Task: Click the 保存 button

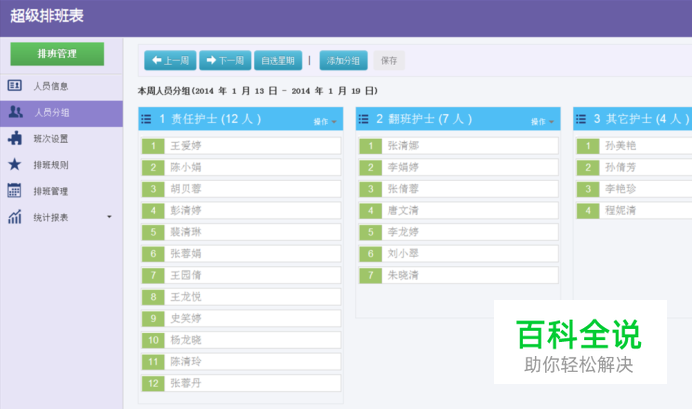Action: [389, 60]
